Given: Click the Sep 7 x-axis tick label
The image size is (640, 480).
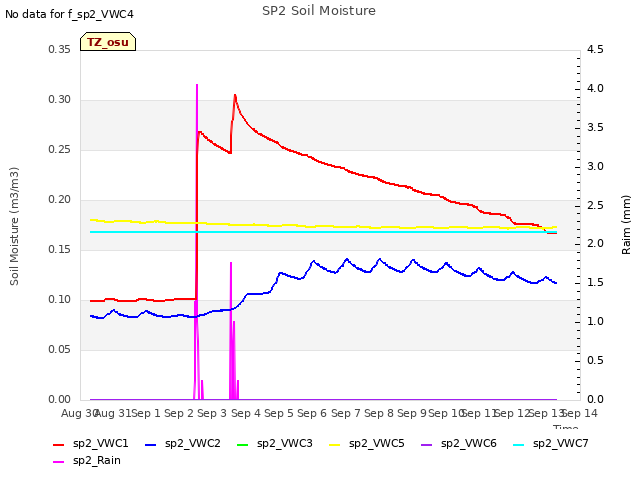Looking at the screenshot, I should [x=345, y=413].
